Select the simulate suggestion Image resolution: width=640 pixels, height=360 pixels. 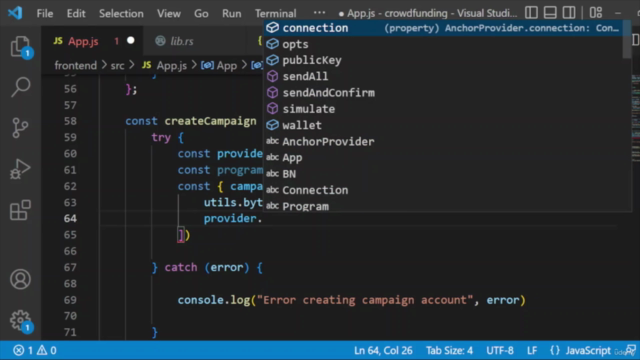click(443, 109)
